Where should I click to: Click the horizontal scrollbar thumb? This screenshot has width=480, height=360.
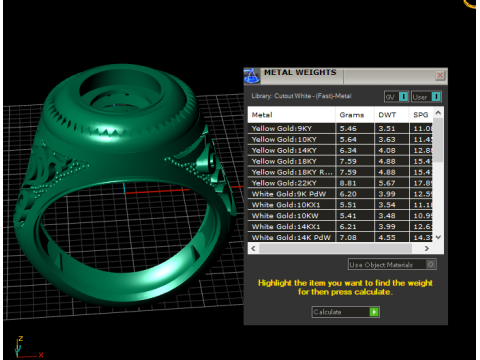pos(335,248)
